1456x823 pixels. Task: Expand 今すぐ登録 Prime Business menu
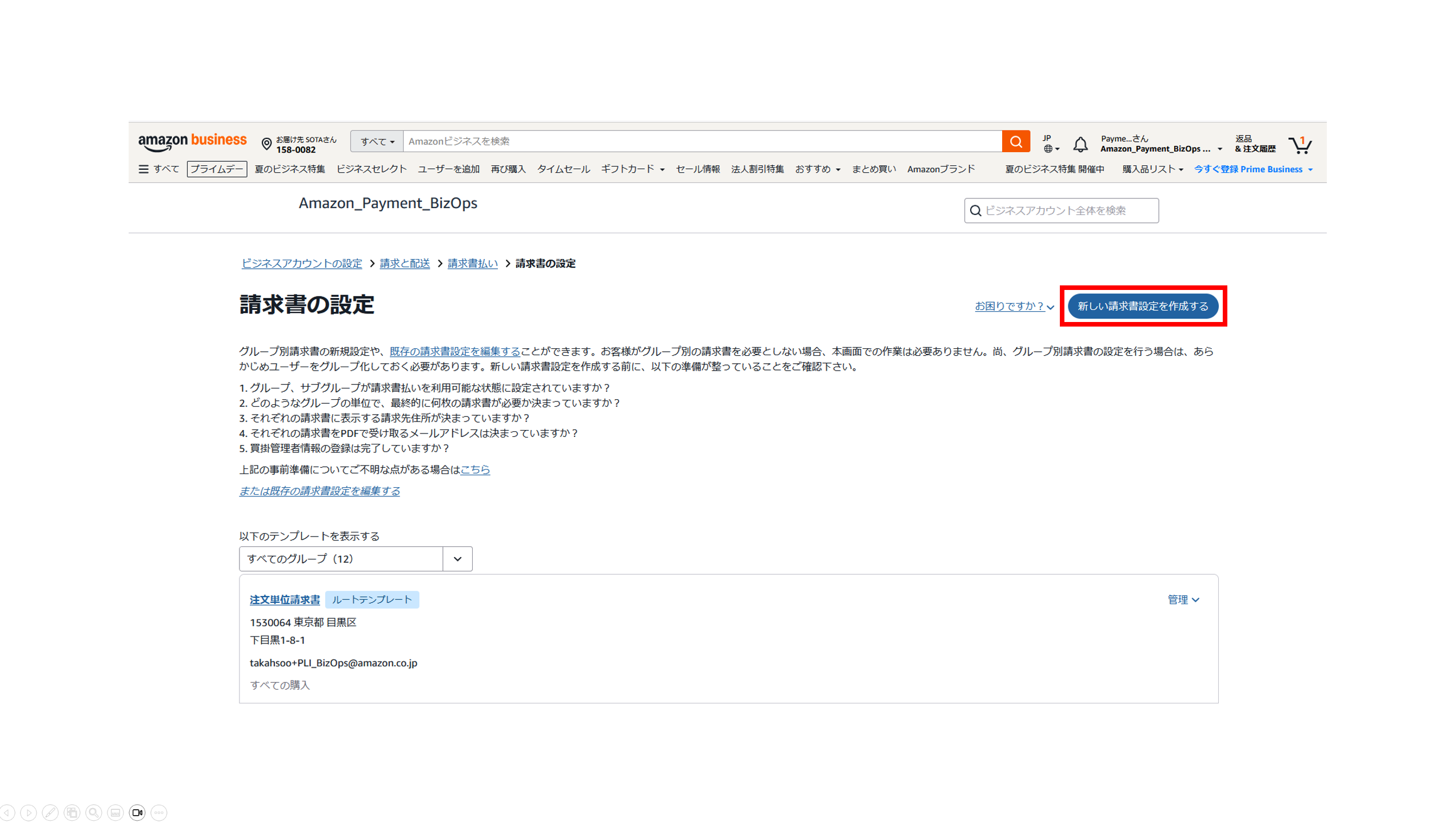[x=1253, y=169]
